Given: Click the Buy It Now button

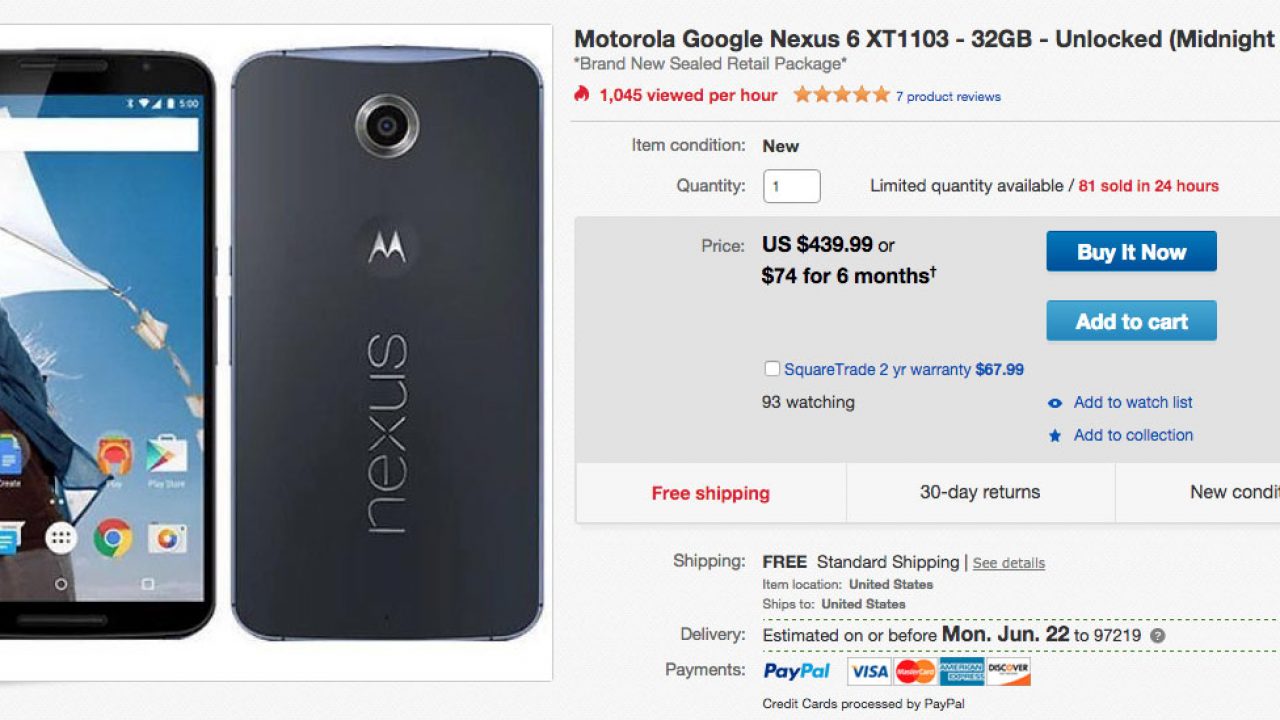Looking at the screenshot, I should [1131, 252].
